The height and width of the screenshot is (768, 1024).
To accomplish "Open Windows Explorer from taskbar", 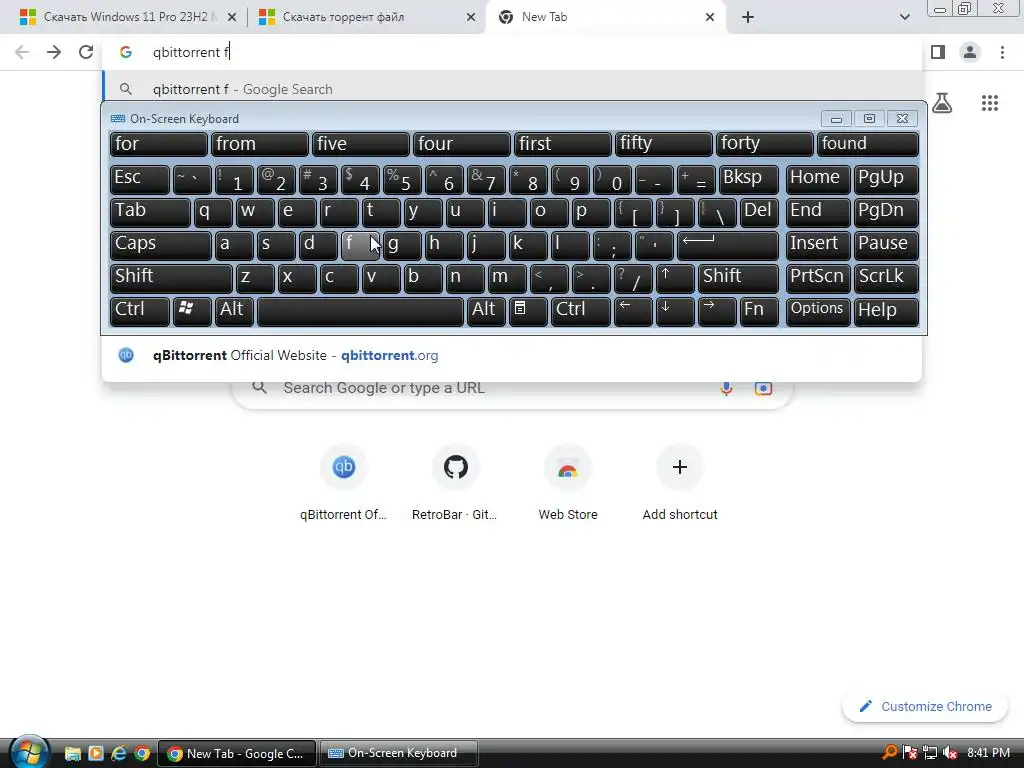I will tap(72, 753).
